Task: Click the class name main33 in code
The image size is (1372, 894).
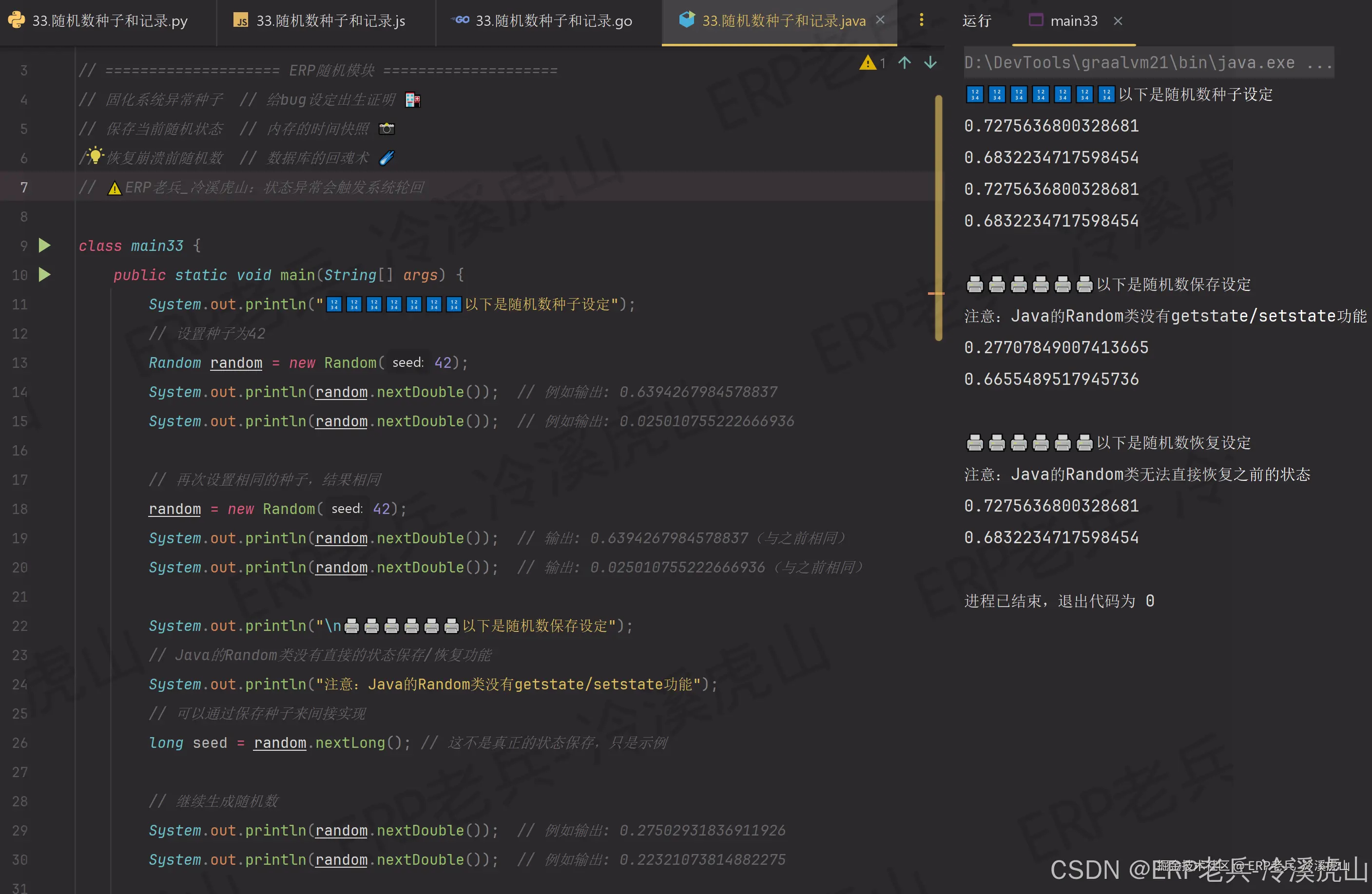Action: coord(157,246)
